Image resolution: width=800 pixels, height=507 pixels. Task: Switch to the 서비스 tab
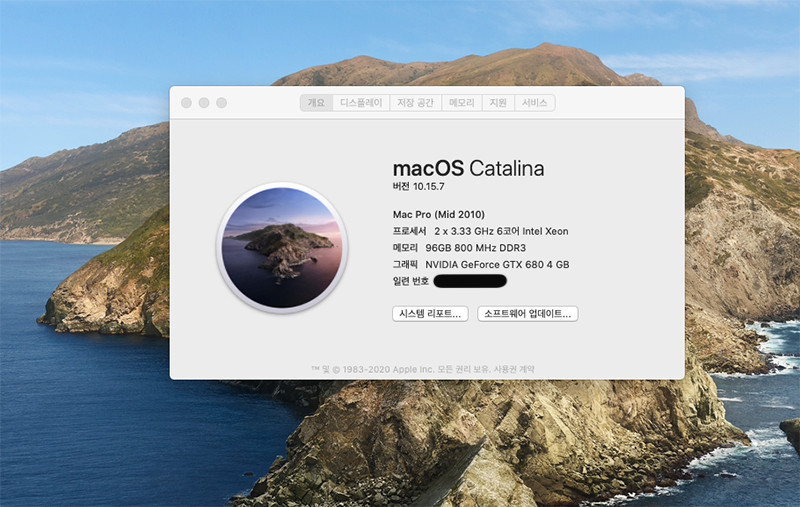coord(534,103)
